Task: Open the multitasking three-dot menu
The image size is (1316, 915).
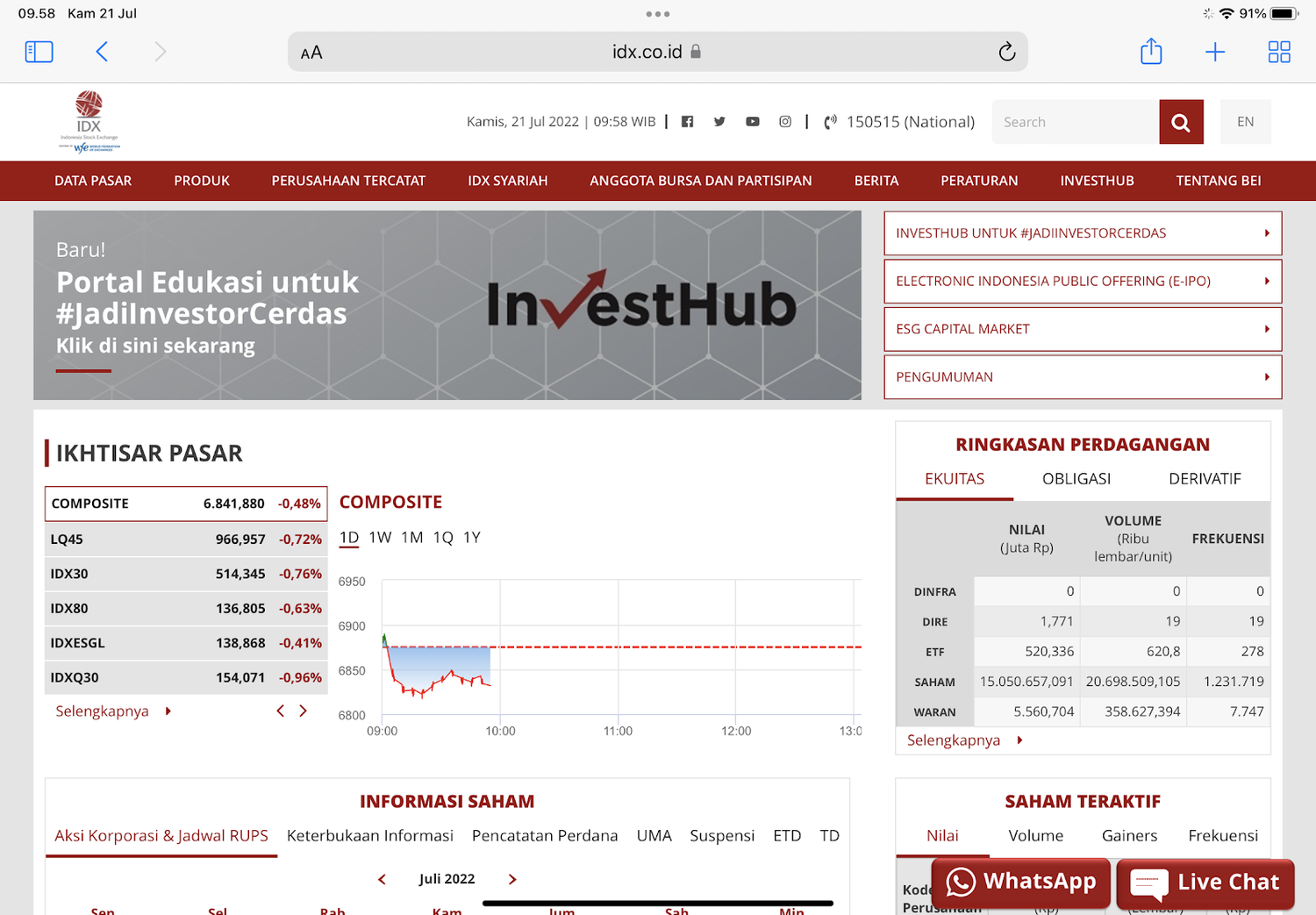Action: tap(658, 14)
